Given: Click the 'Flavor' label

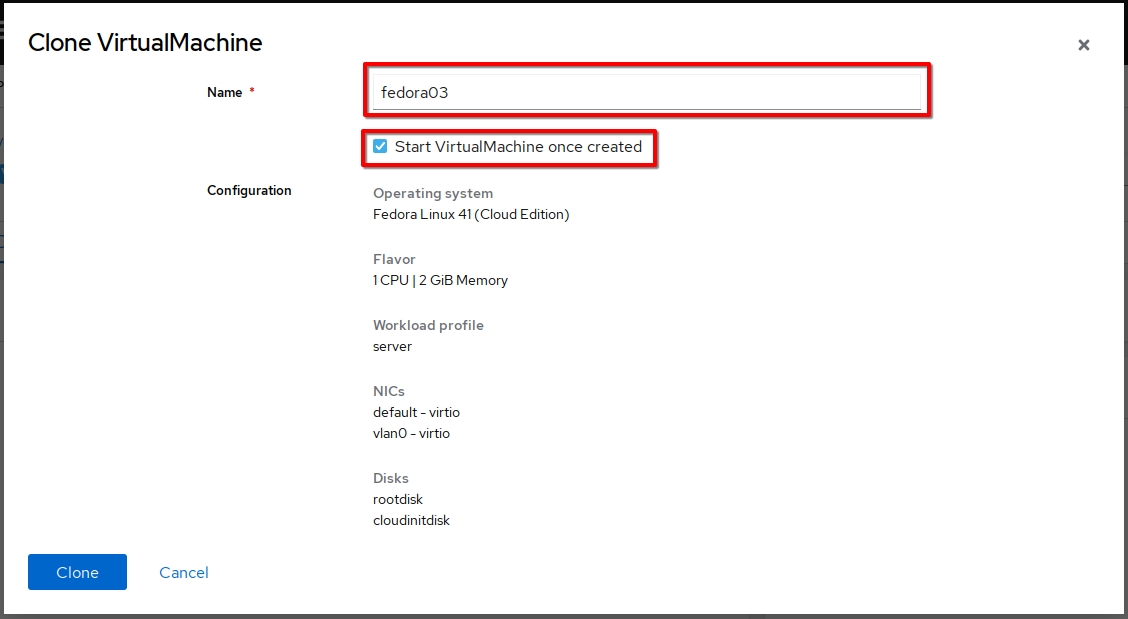Looking at the screenshot, I should 394,259.
